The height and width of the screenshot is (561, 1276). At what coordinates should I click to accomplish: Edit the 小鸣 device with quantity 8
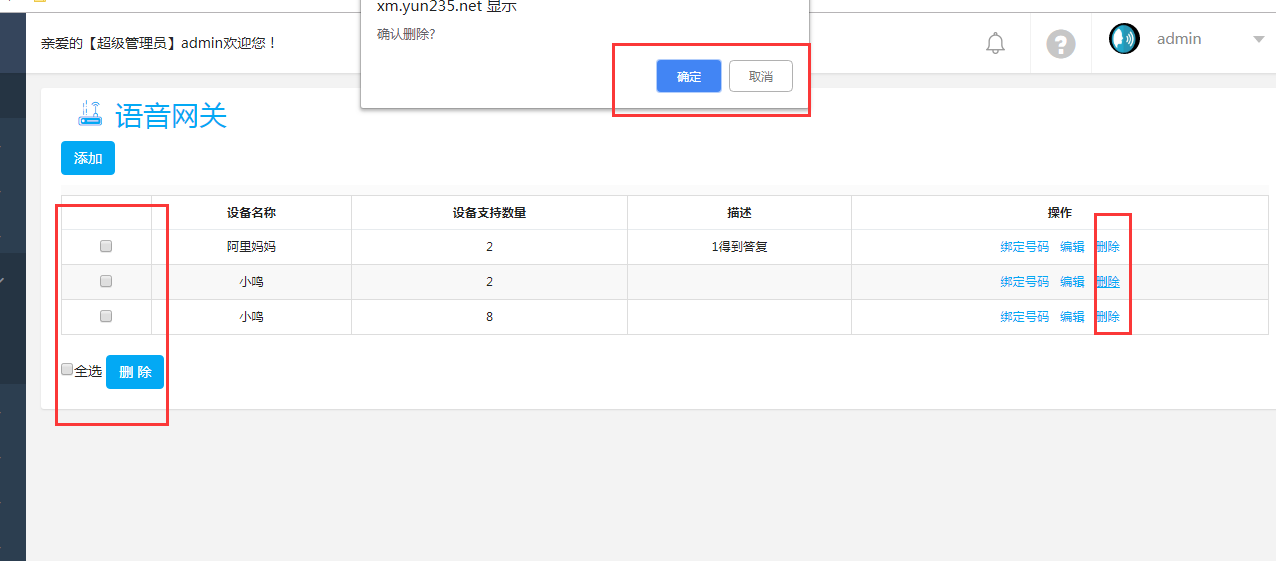point(1072,317)
